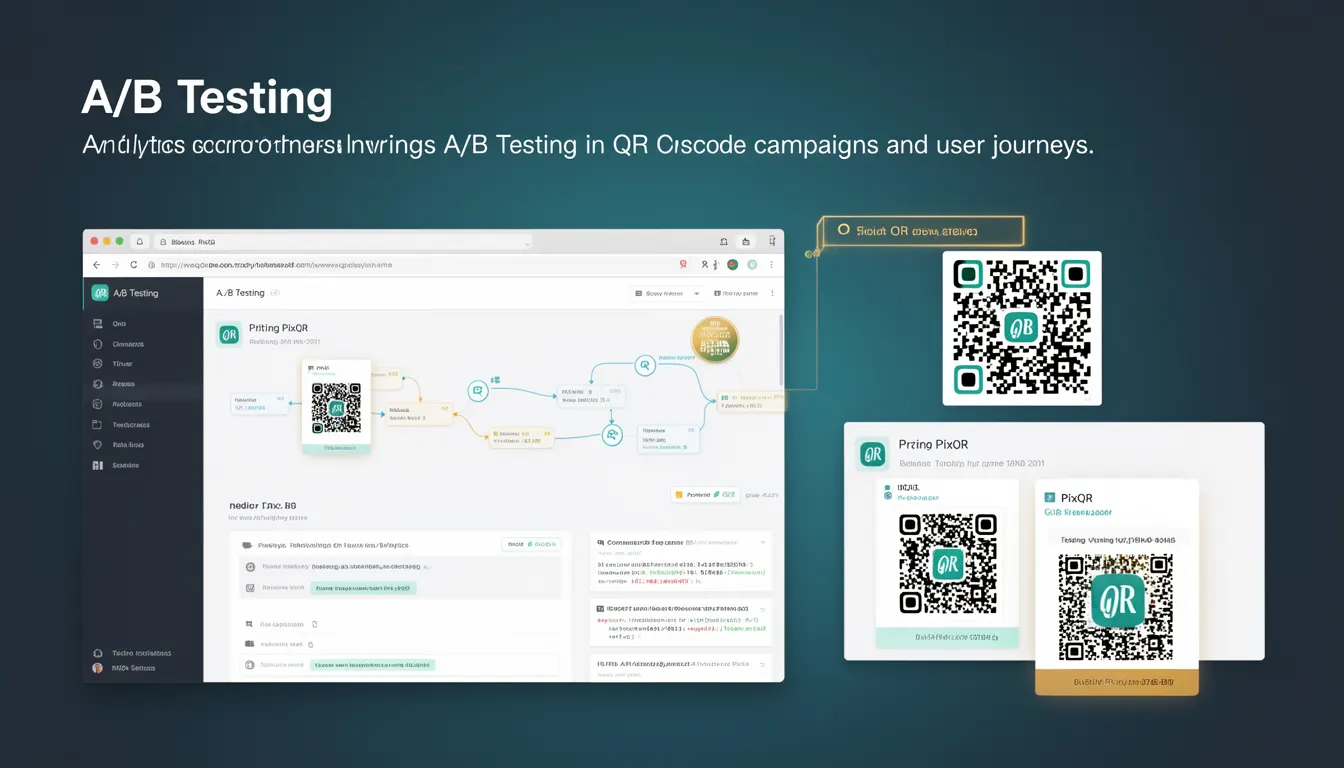Click the yellow-square button above the code panels

coord(706,494)
